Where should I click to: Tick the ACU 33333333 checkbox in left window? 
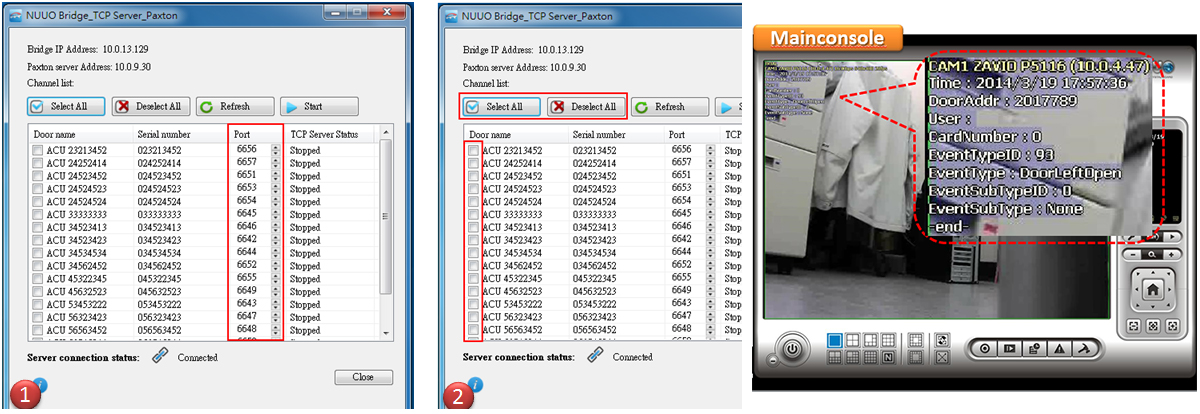coord(37,214)
